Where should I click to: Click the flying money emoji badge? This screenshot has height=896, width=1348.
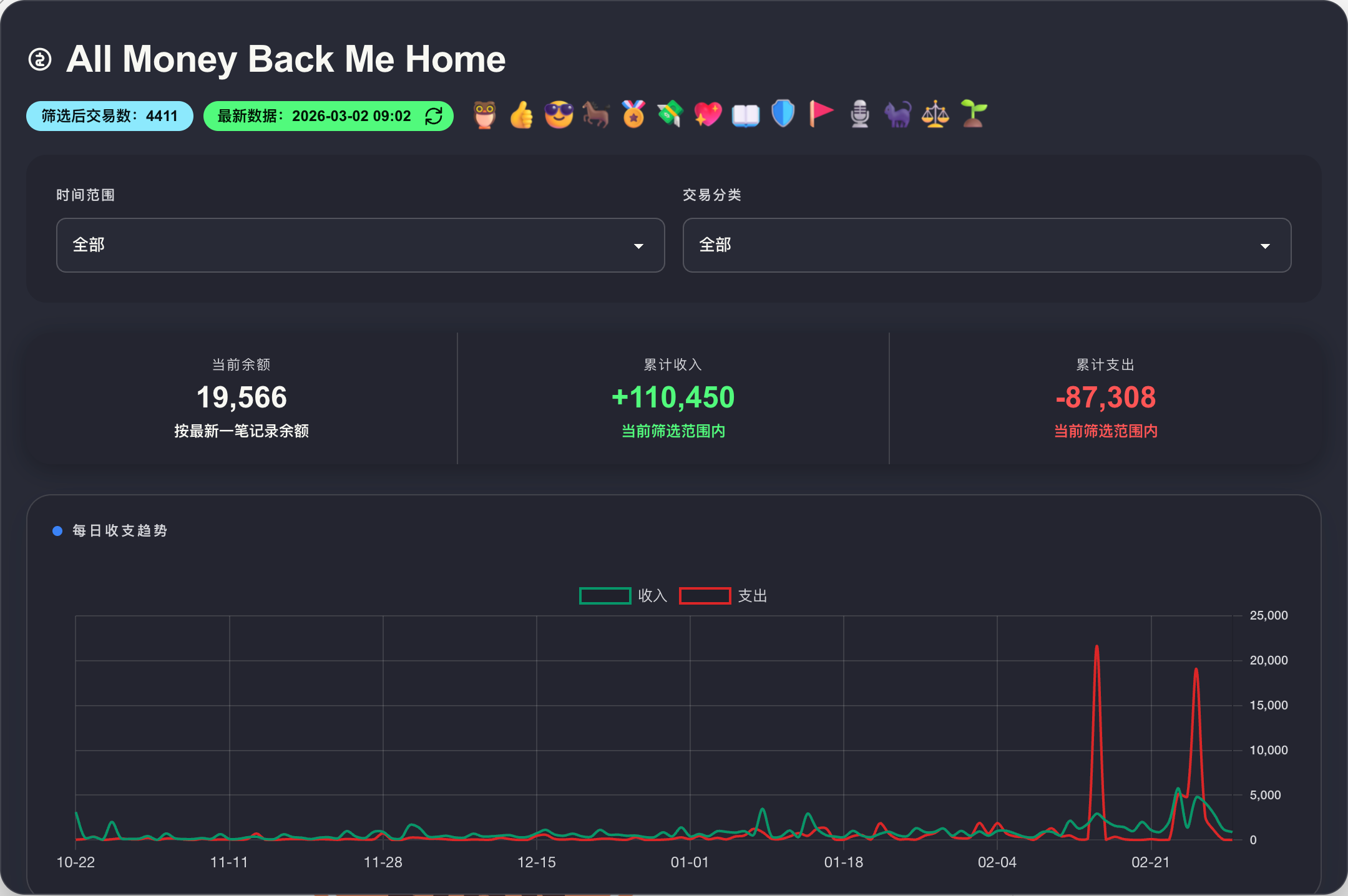tap(670, 115)
